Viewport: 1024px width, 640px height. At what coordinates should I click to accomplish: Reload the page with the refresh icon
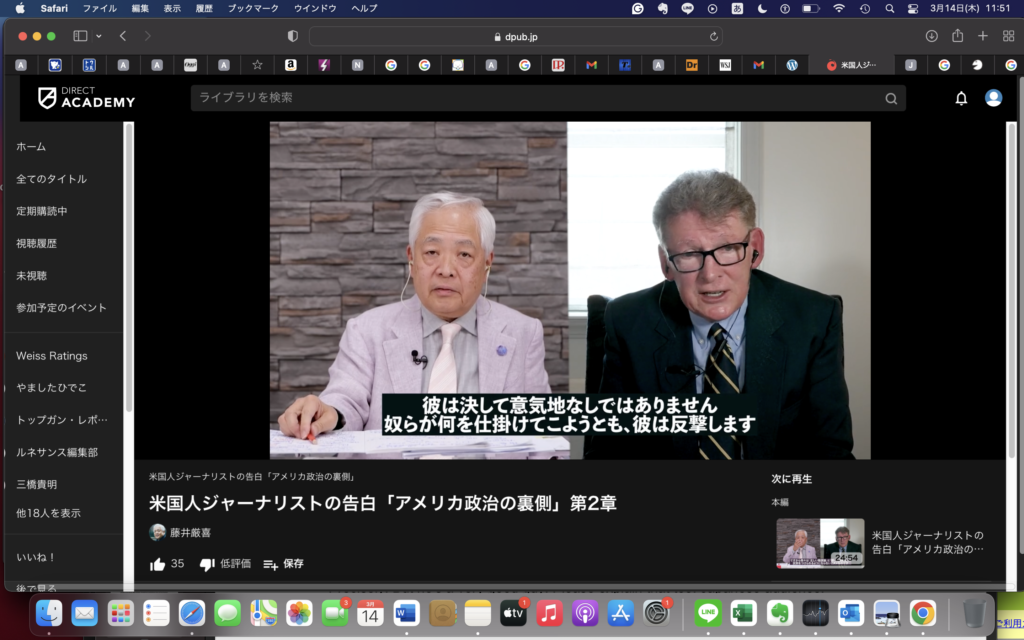(x=714, y=36)
